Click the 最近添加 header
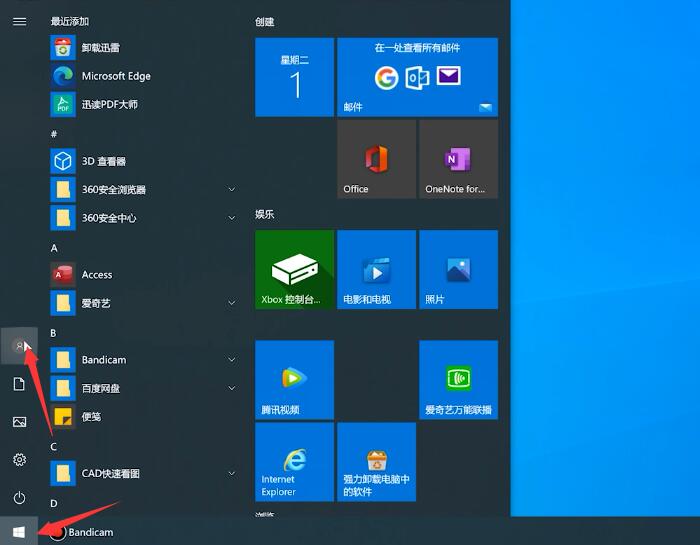The image size is (700, 545). coord(70,21)
